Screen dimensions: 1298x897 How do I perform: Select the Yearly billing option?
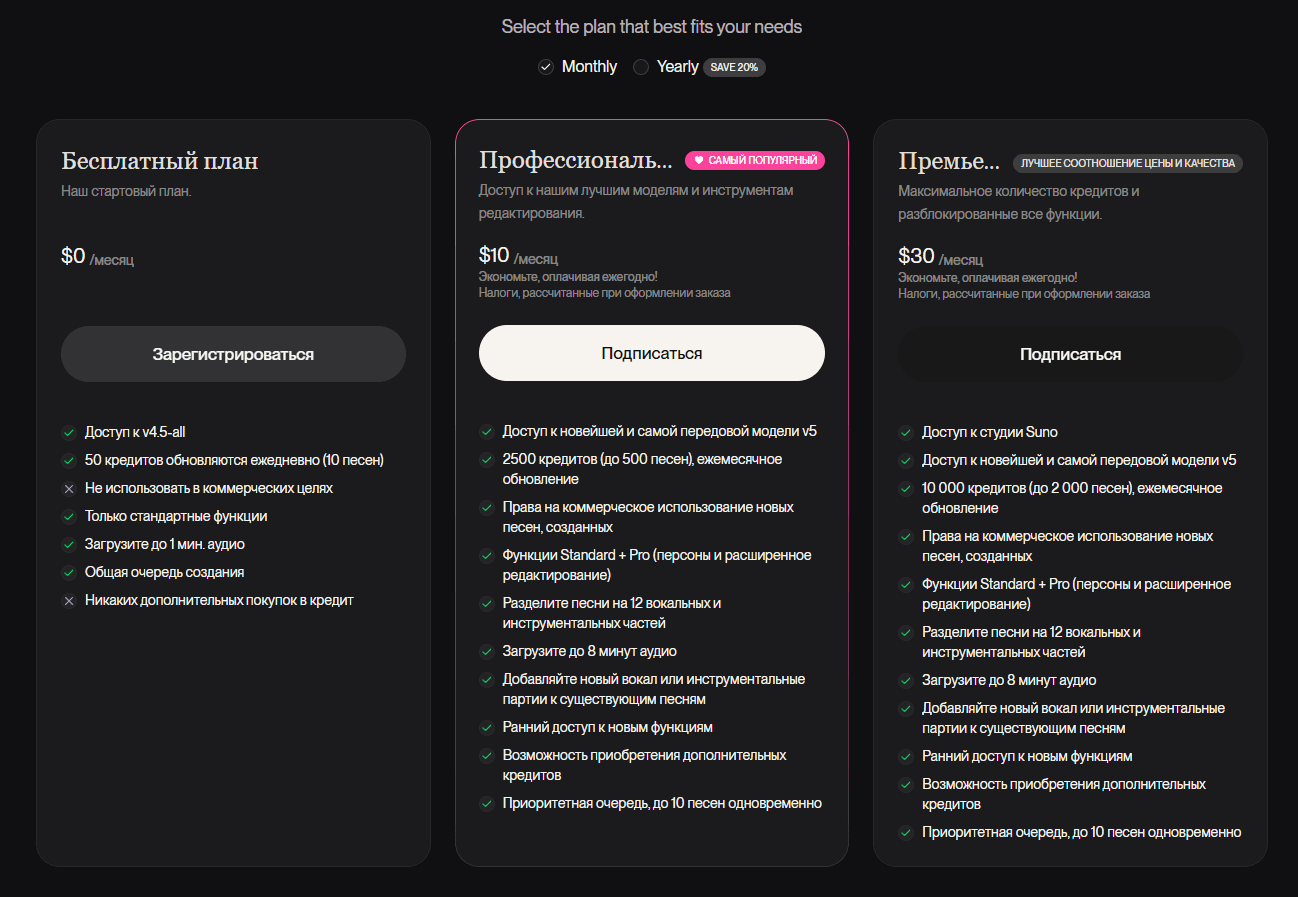tap(641, 67)
